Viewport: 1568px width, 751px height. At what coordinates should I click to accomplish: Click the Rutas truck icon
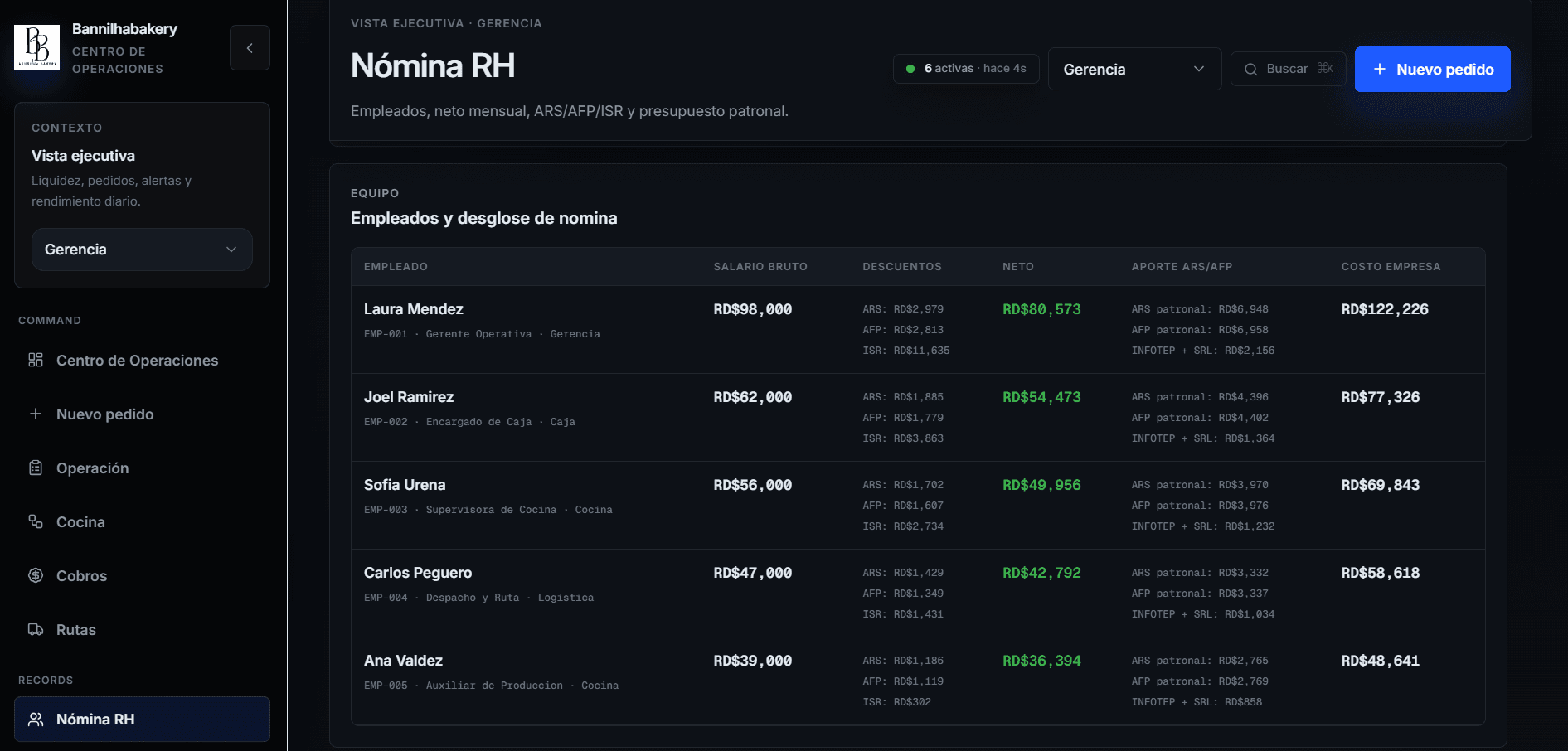[36, 629]
